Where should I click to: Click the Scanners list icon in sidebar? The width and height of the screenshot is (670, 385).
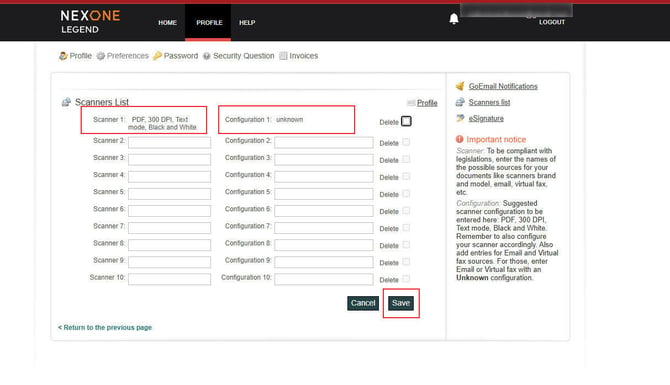click(460, 102)
